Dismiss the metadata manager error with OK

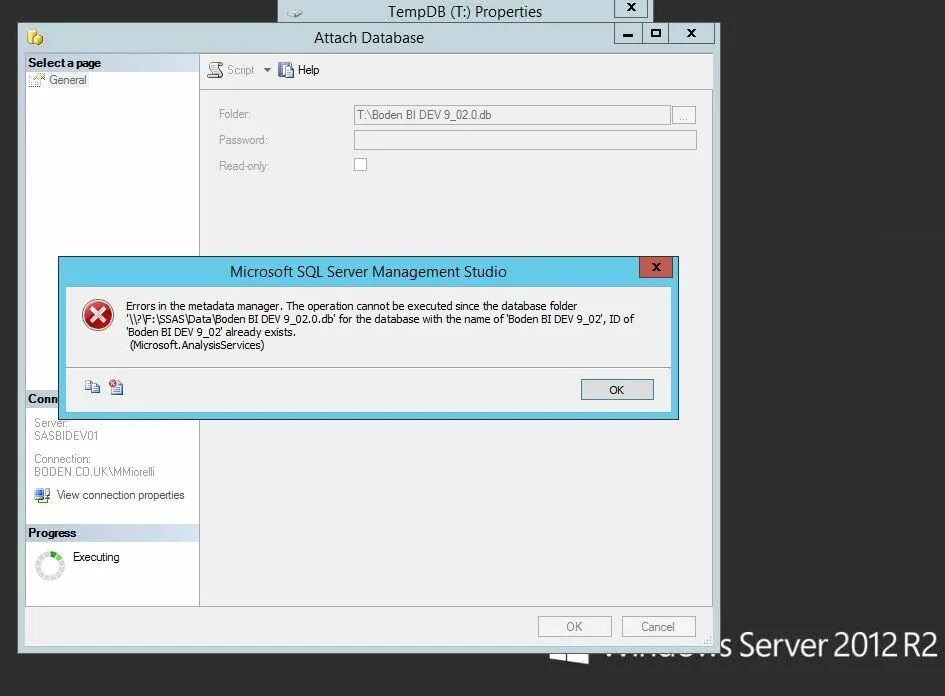(617, 389)
